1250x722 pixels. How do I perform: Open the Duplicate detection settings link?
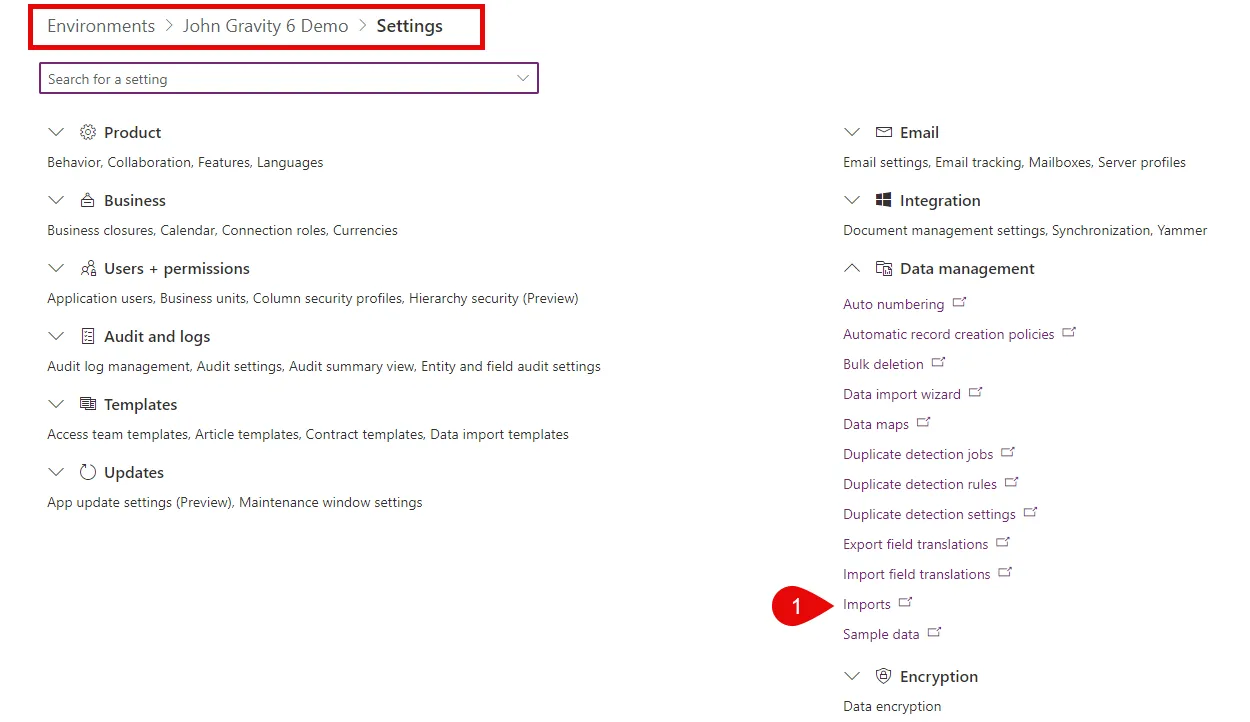click(929, 514)
